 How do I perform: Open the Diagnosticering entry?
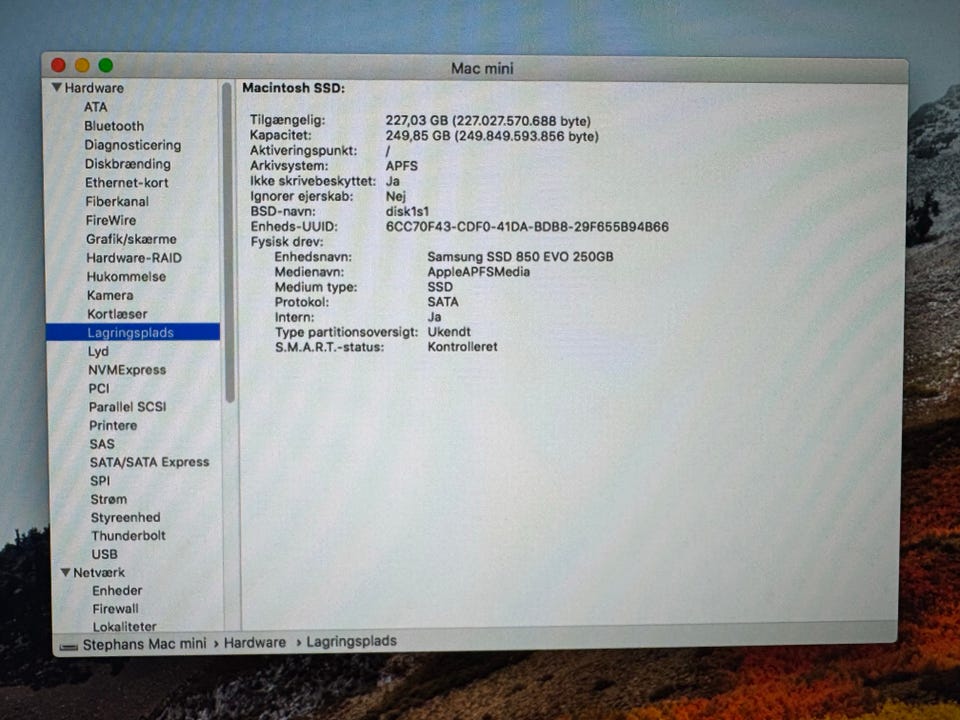click(x=133, y=145)
